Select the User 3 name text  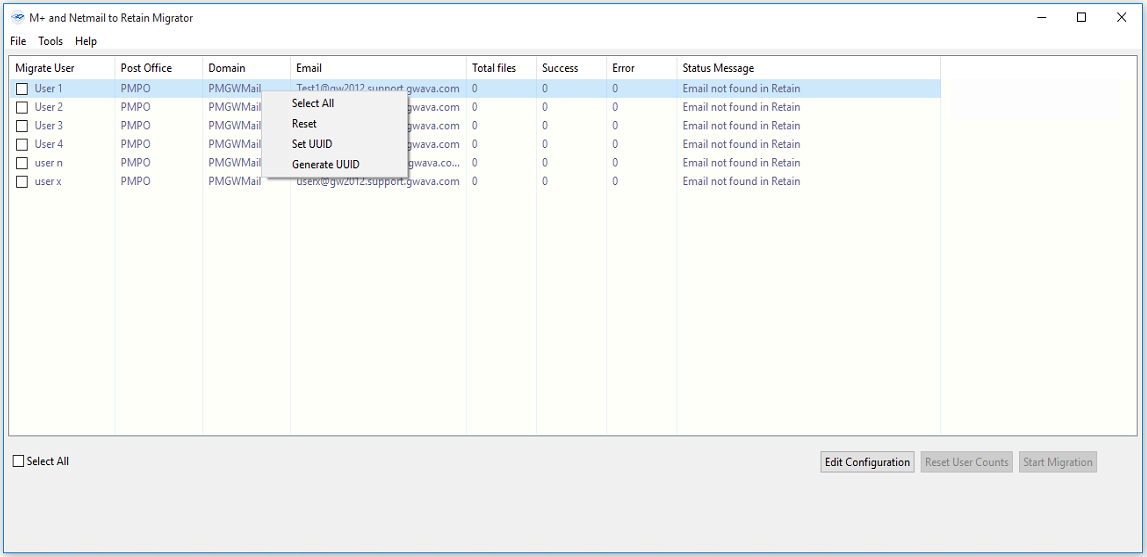coord(48,126)
